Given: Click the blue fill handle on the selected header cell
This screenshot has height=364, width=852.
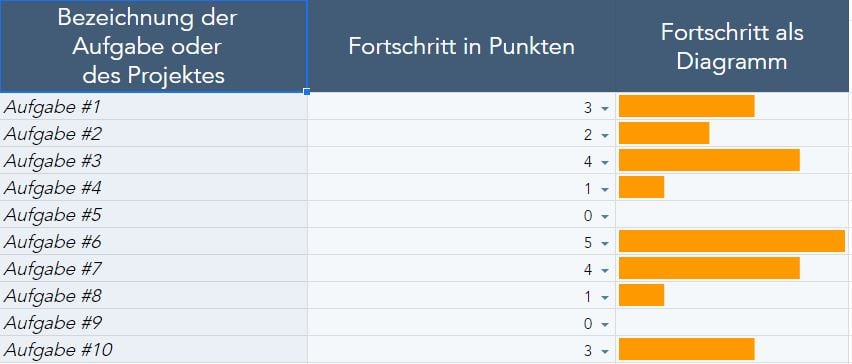Looking at the screenshot, I should pyautogui.click(x=307, y=92).
